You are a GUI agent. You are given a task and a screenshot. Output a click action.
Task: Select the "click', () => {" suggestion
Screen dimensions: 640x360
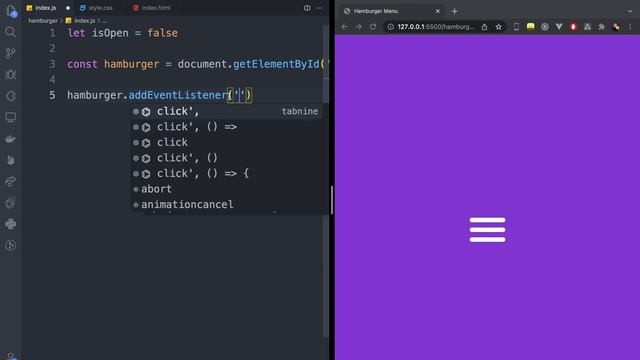click(227, 173)
